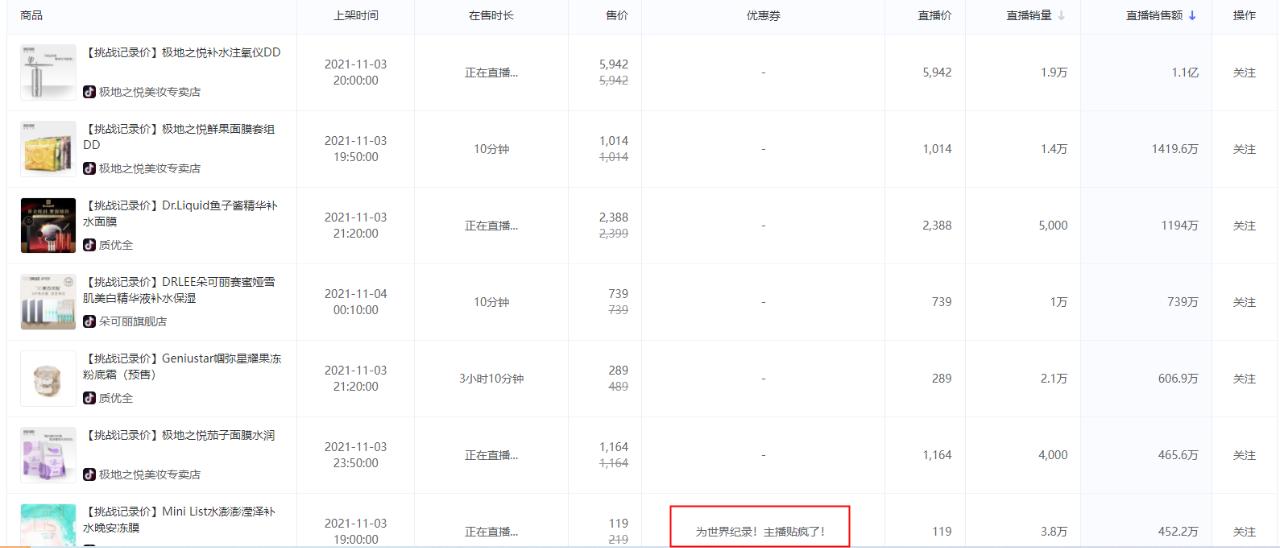Screen dimensions: 1280x548
Task: Click 关注 in Dr.Liquid row
Action: pyautogui.click(x=1244, y=226)
